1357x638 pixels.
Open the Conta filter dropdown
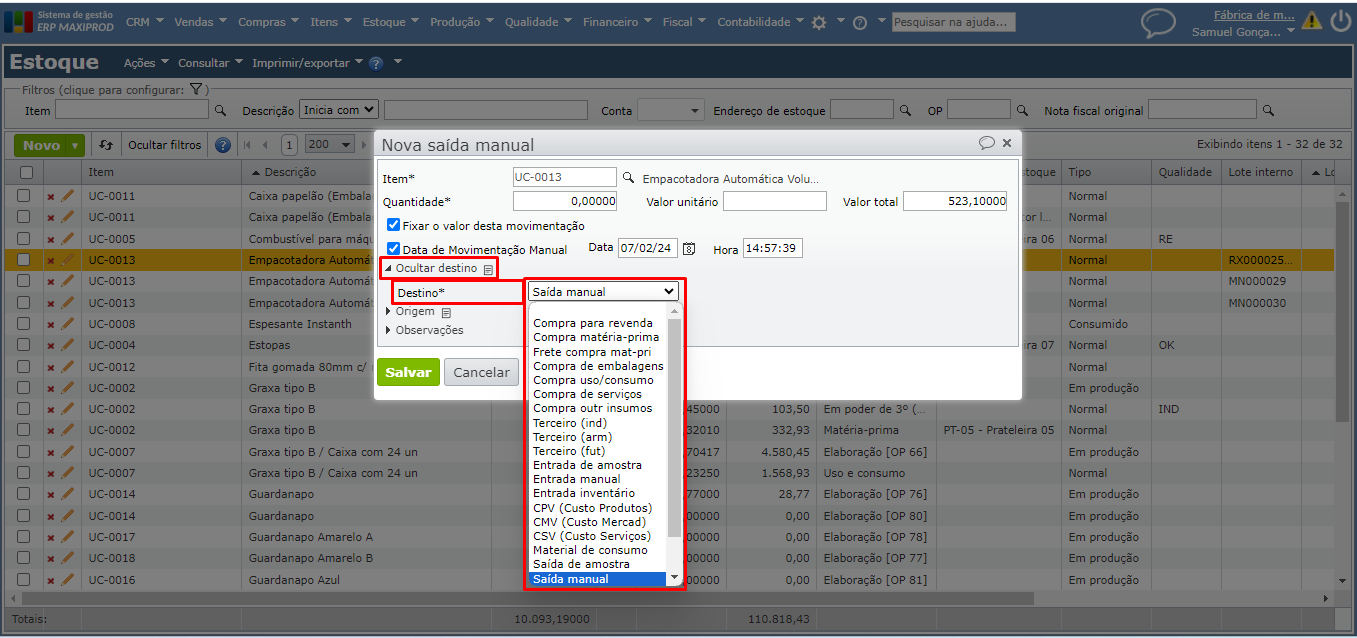pos(671,110)
